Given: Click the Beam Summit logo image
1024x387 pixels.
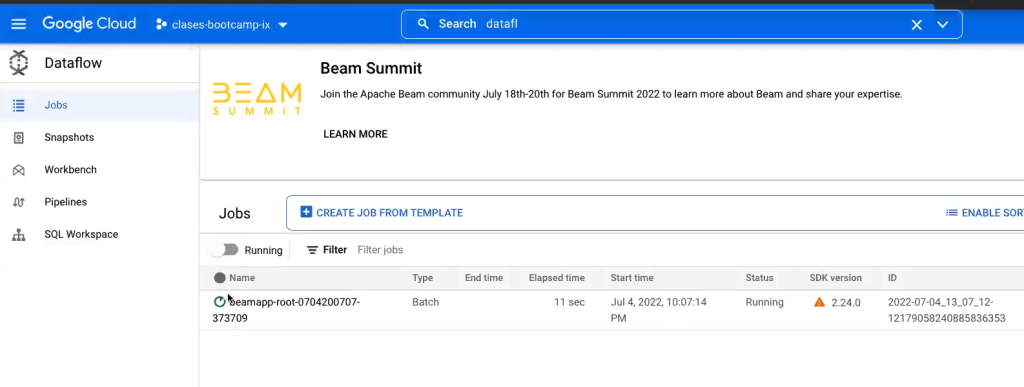Looking at the screenshot, I should pyautogui.click(x=257, y=99).
